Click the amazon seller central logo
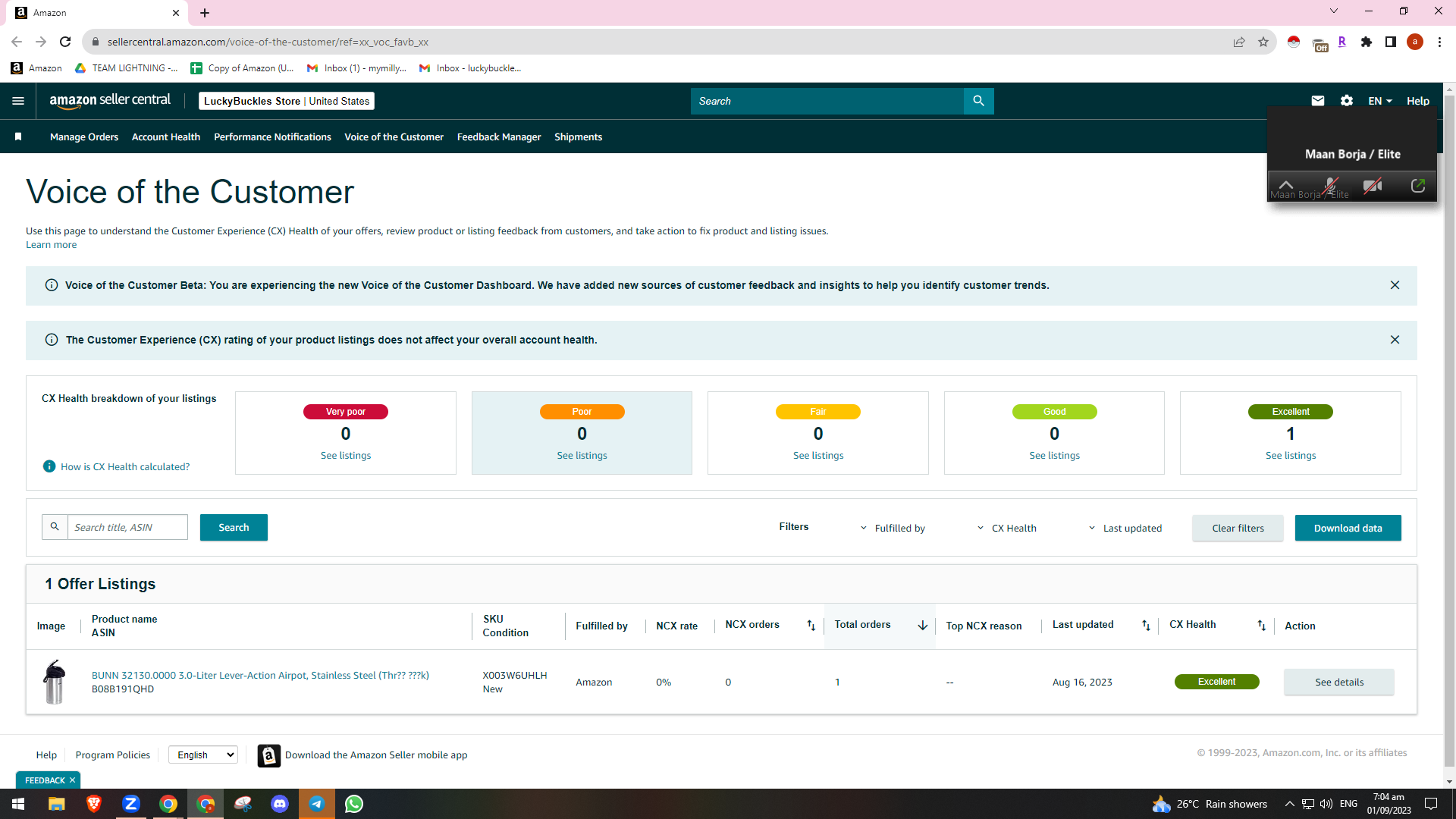The width and height of the screenshot is (1456, 819). (110, 101)
